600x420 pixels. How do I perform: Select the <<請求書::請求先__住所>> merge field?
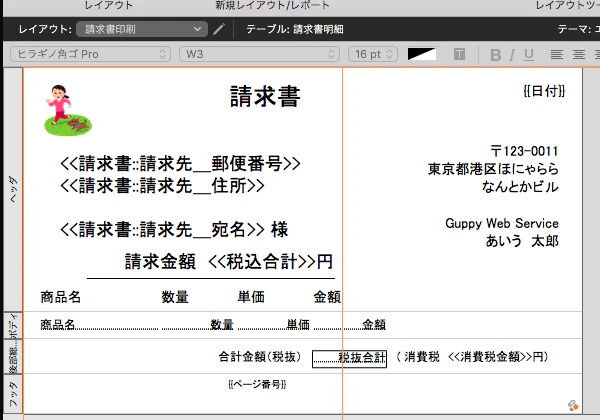coord(162,186)
